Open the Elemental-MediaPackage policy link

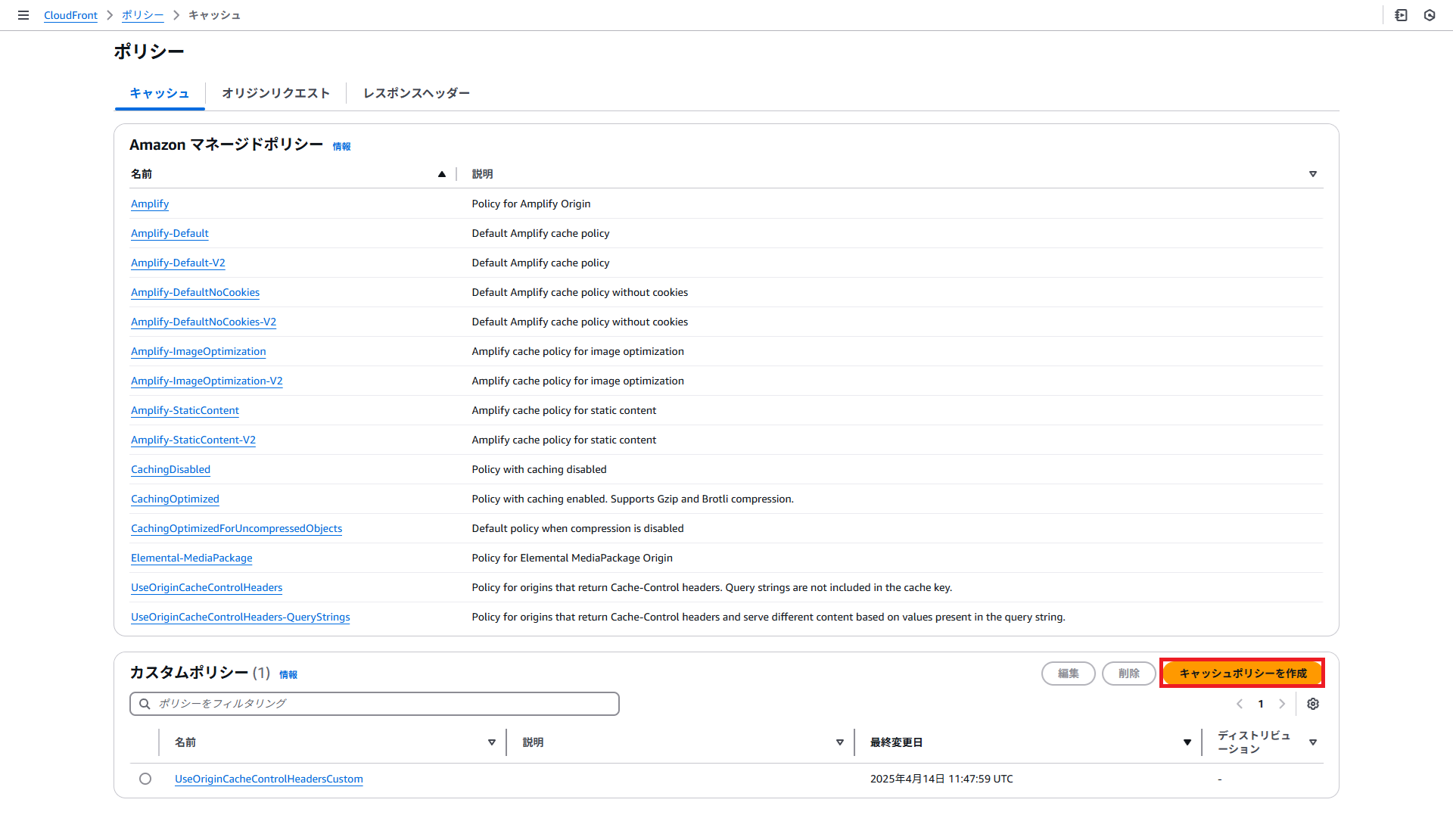191,558
